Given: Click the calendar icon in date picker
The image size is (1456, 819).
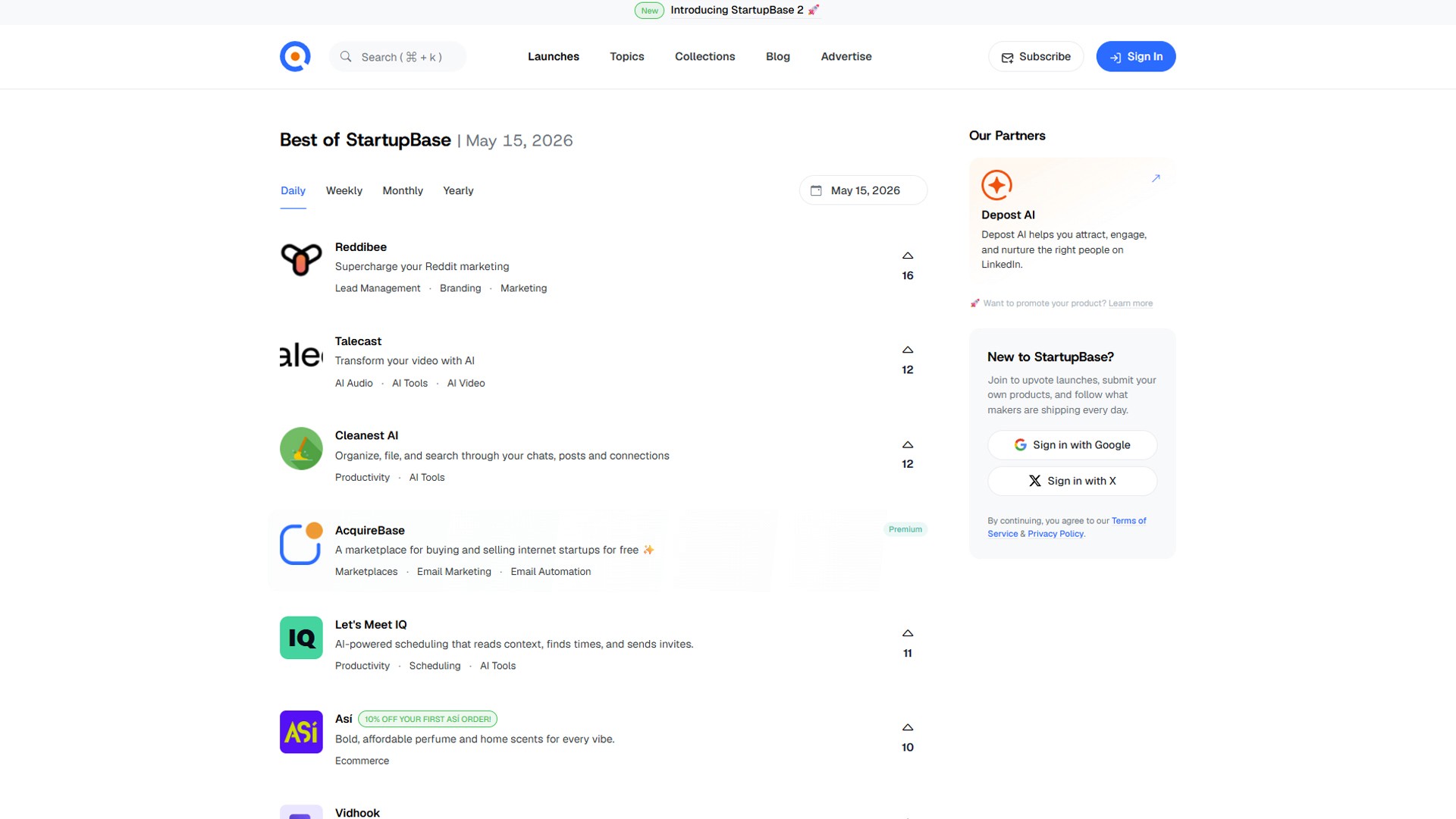Looking at the screenshot, I should click(x=816, y=190).
